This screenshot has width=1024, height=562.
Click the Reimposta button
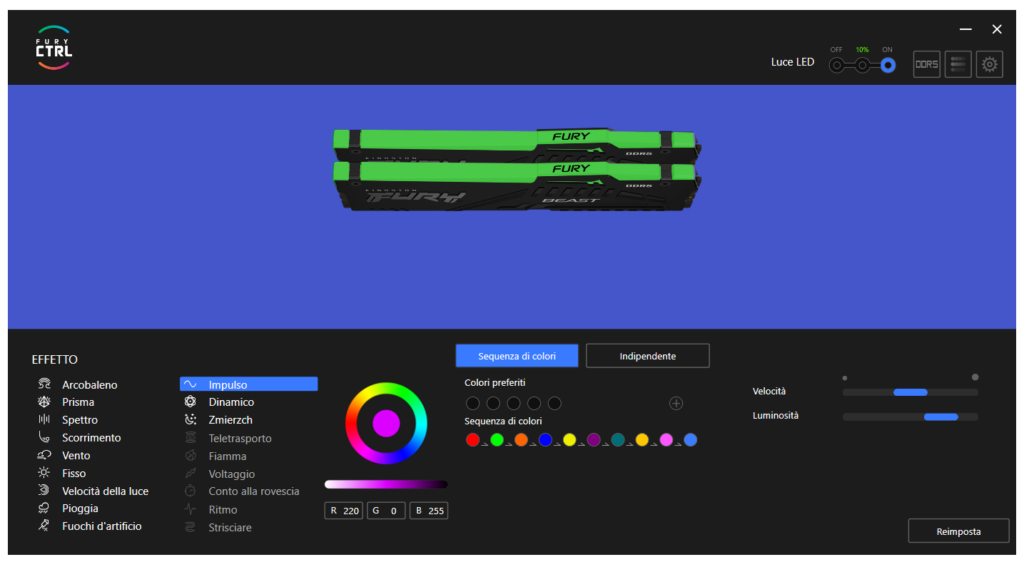958,531
